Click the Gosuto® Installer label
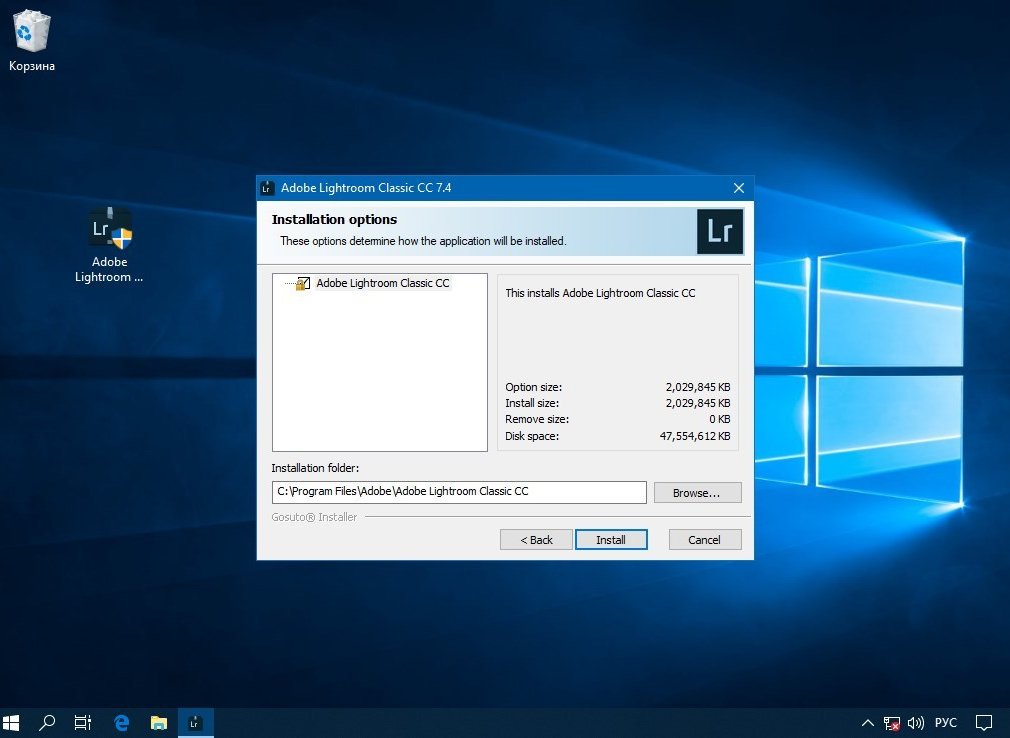 (x=314, y=517)
